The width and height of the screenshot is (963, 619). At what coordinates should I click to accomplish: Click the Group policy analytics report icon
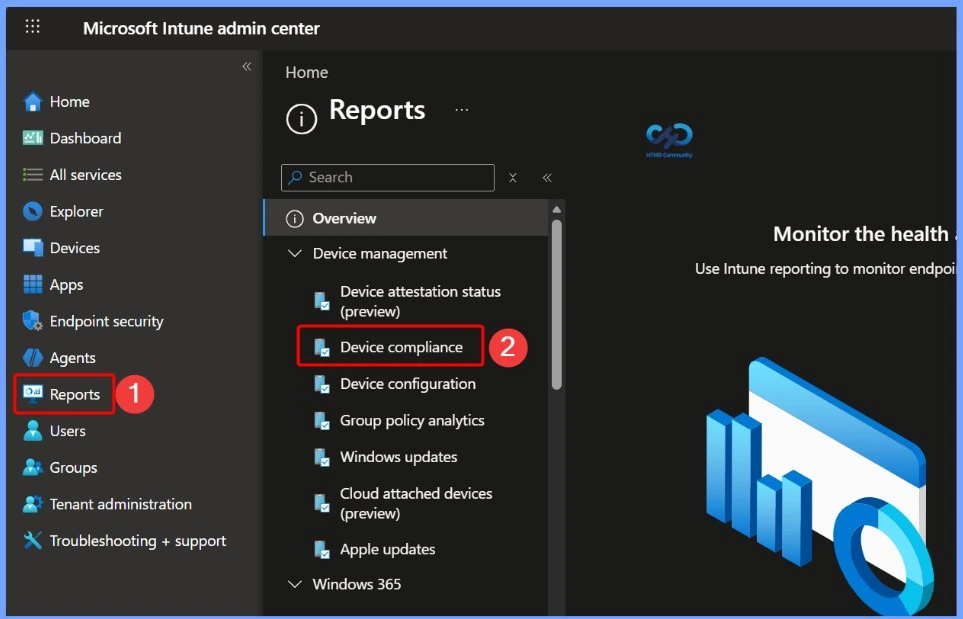tap(322, 421)
